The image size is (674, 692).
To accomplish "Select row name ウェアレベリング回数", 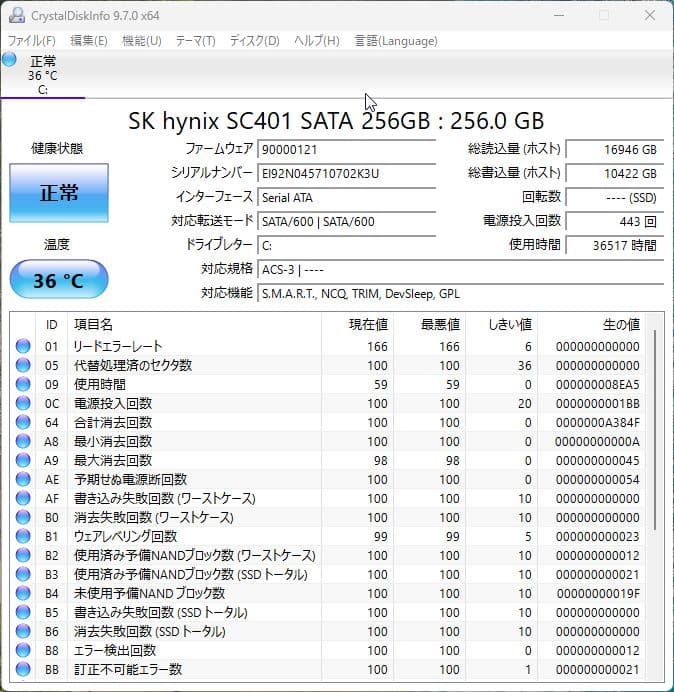I will [x=125, y=536].
